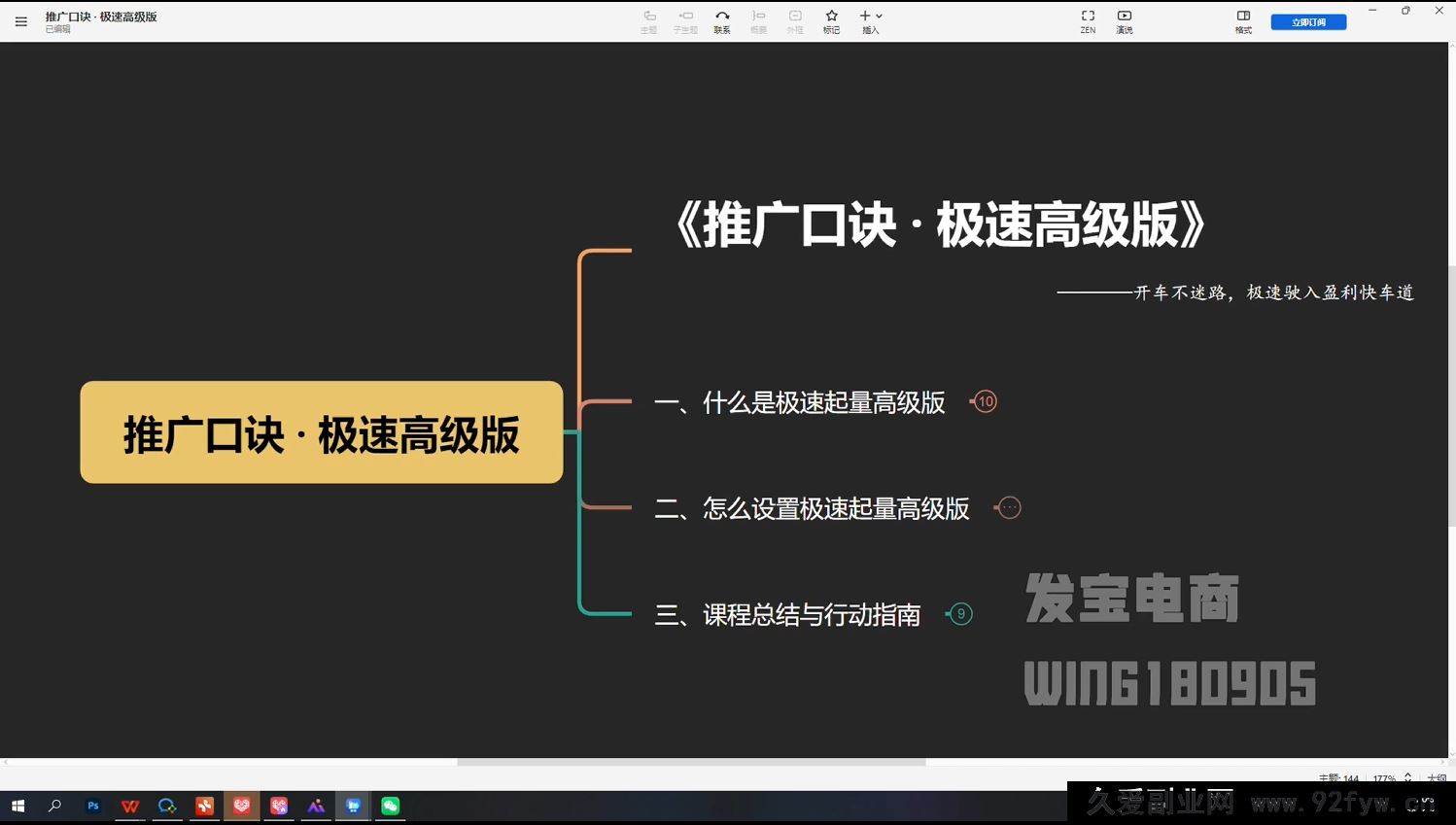1456x825 pixels.
Task: Open the Insert dropdown chevron
Action: pyautogui.click(x=880, y=16)
